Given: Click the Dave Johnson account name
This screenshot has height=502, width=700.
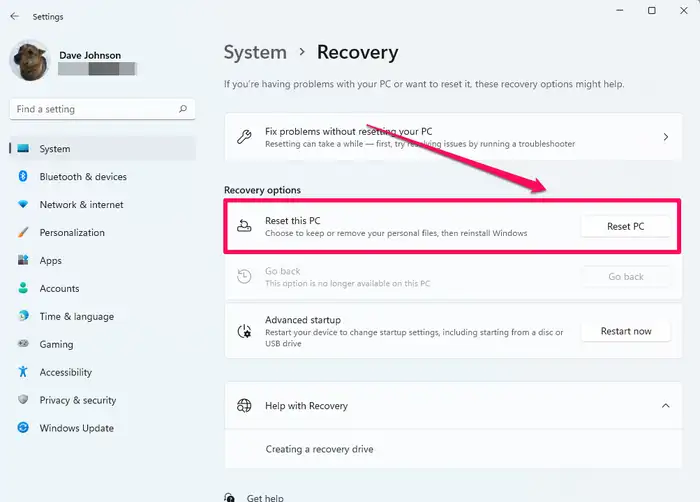Looking at the screenshot, I should [90, 55].
